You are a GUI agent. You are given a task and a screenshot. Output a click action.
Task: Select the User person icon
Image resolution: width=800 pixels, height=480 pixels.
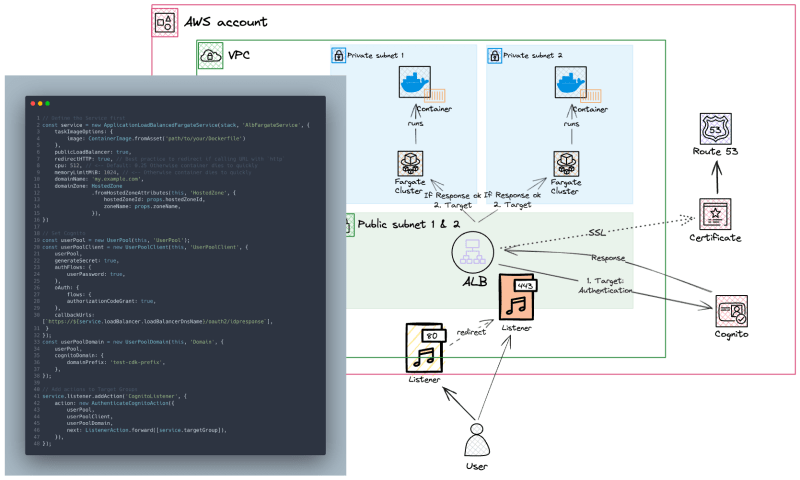click(x=477, y=440)
